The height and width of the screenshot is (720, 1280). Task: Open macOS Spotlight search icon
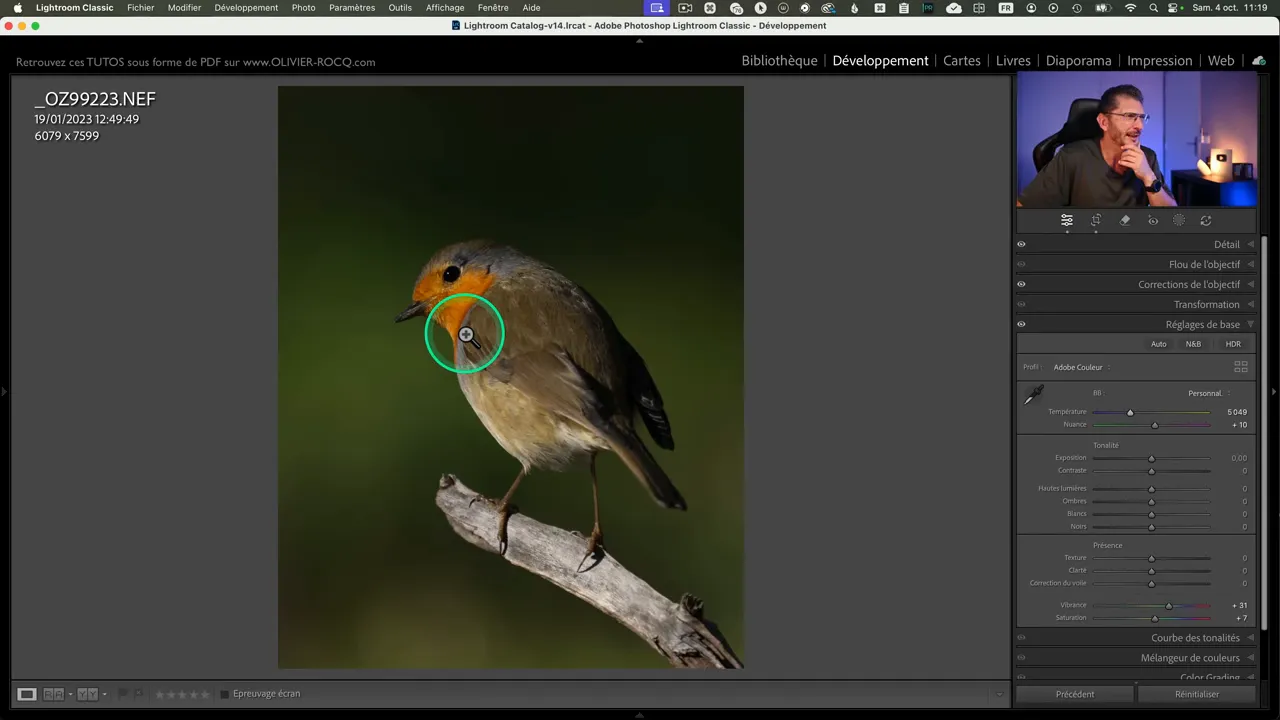1153,8
